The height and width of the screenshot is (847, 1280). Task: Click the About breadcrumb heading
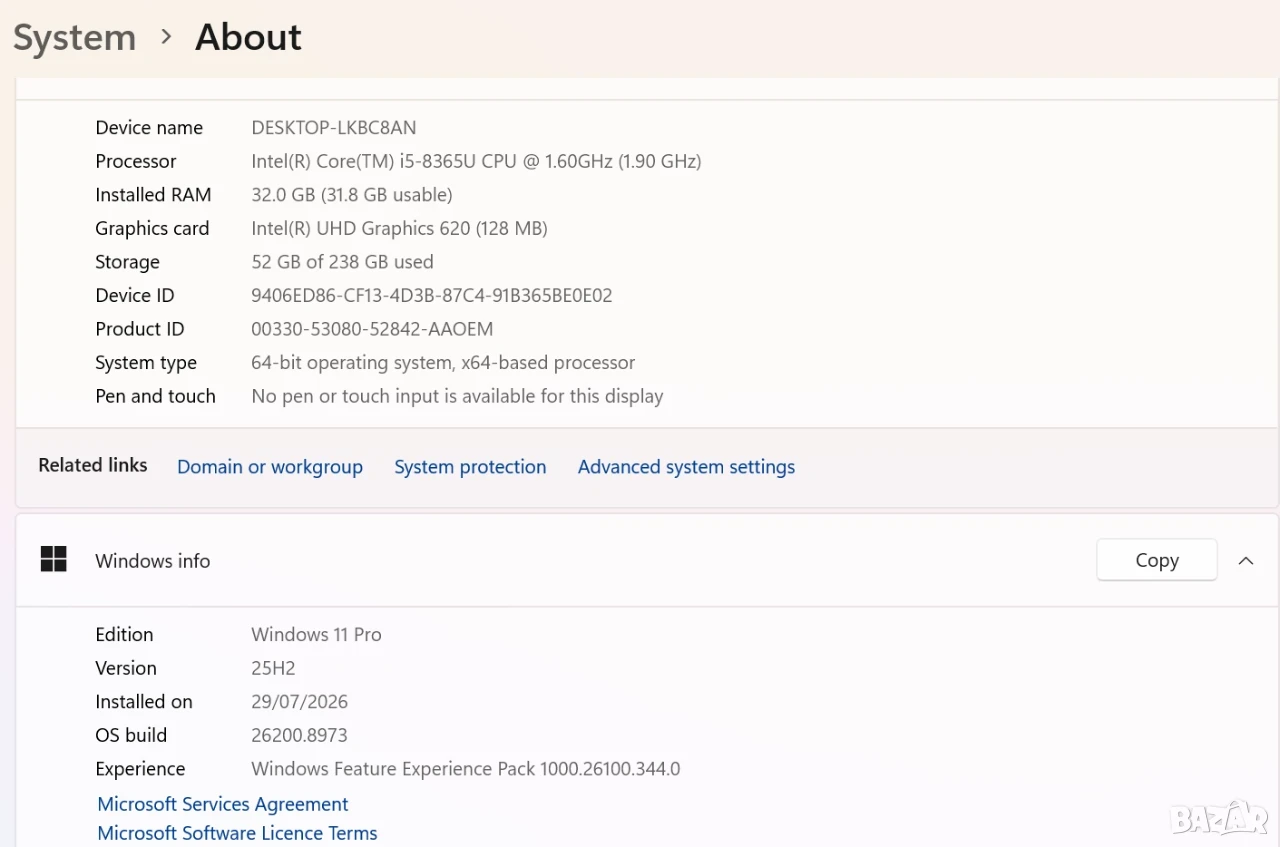(x=248, y=38)
